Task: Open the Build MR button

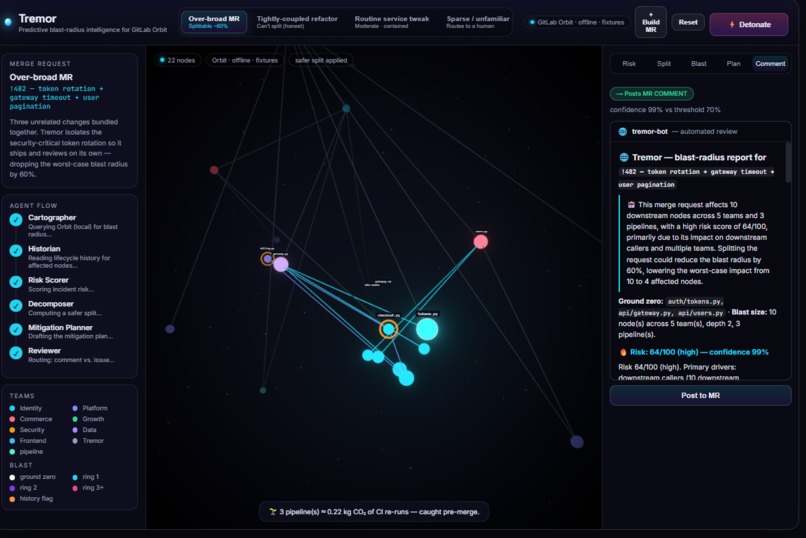Action: (x=650, y=22)
